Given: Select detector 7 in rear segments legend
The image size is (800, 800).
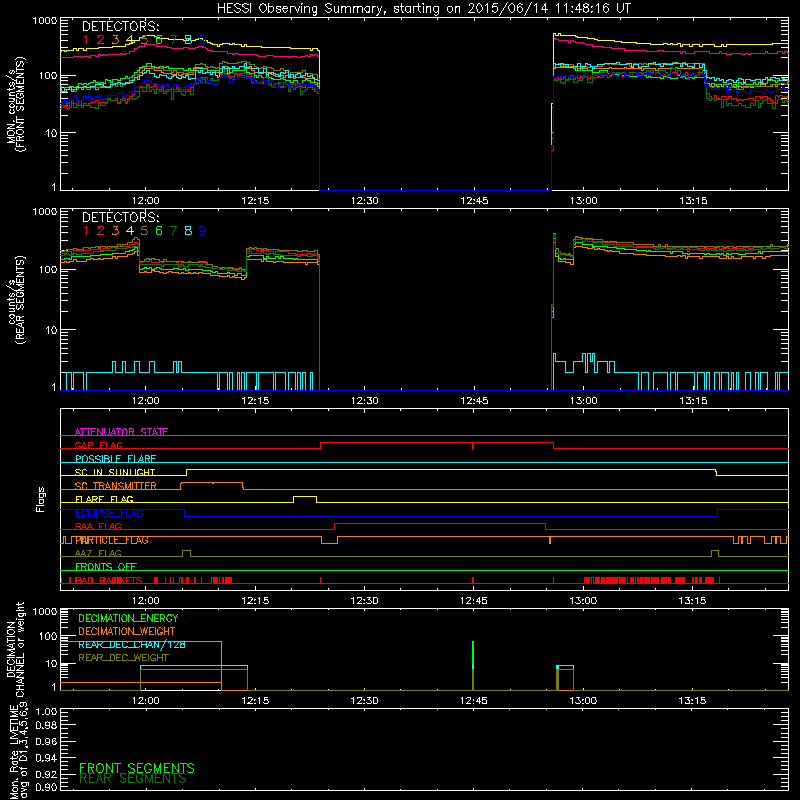Looking at the screenshot, I should coord(173,231).
